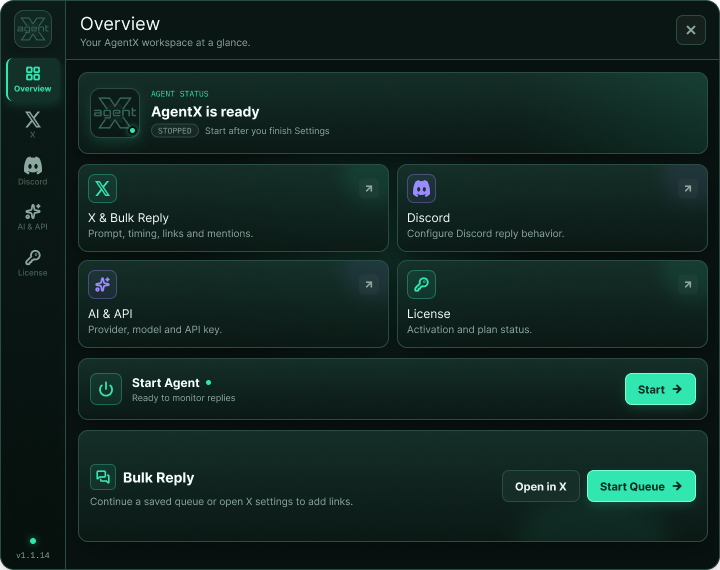720x570 pixels.
Task: Click 'Ready to monitor replies' text
Action: coord(184,398)
